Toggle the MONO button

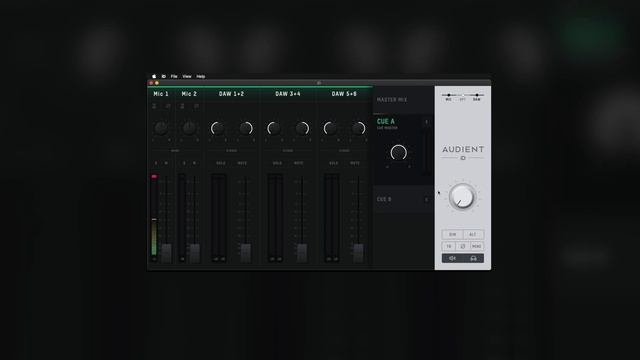476,246
